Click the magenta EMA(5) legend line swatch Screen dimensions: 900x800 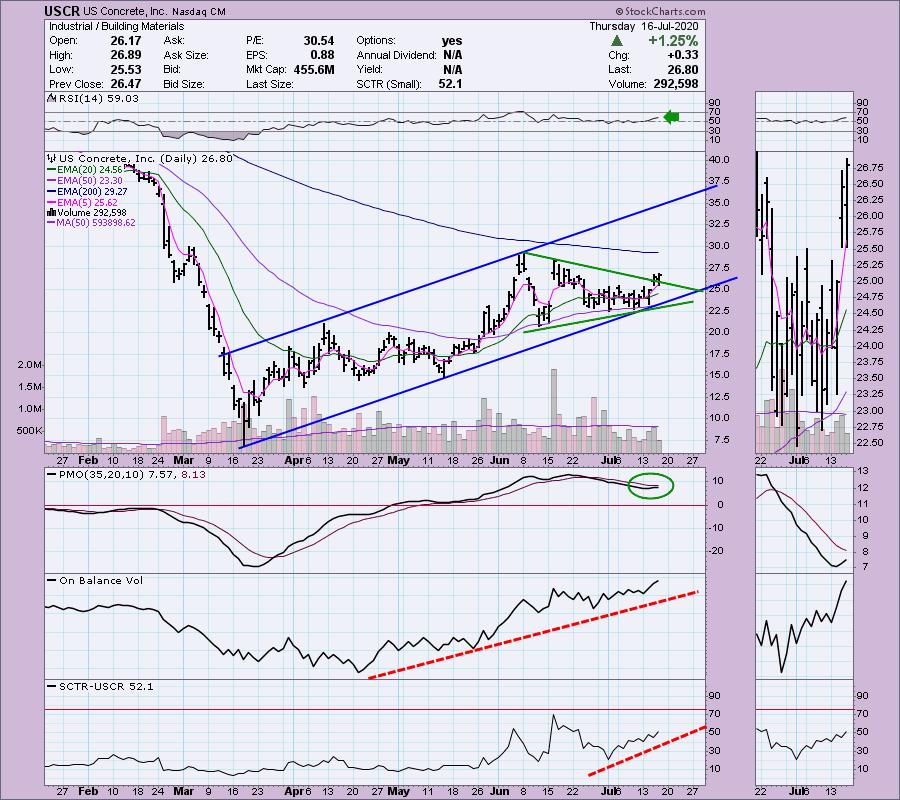[52, 203]
